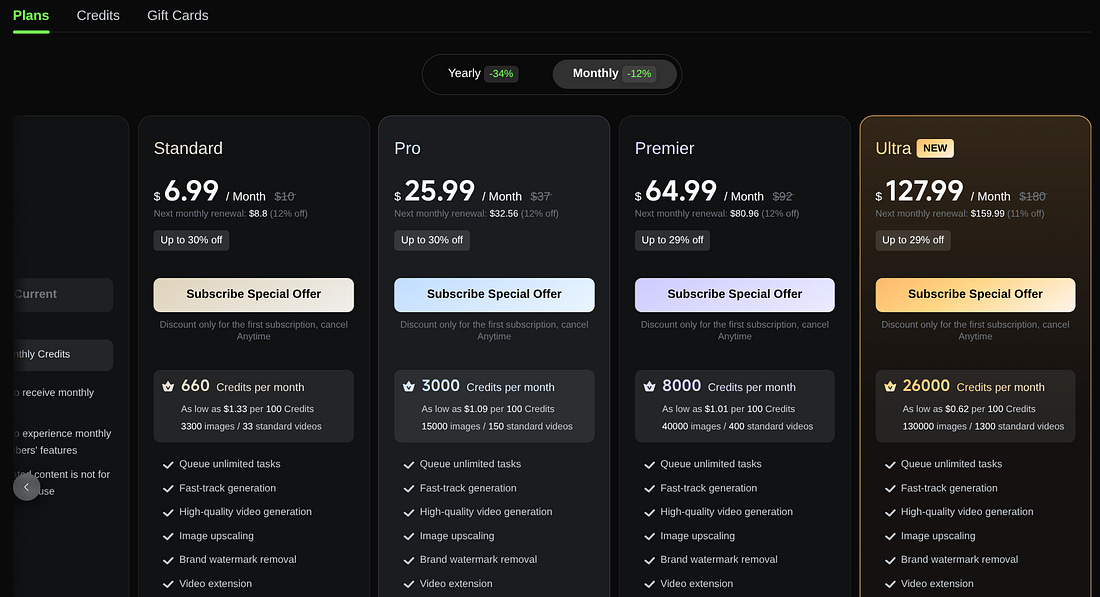The width and height of the screenshot is (1100, 597).
Task: Subscribe to Standard plan special offer
Action: (253, 295)
